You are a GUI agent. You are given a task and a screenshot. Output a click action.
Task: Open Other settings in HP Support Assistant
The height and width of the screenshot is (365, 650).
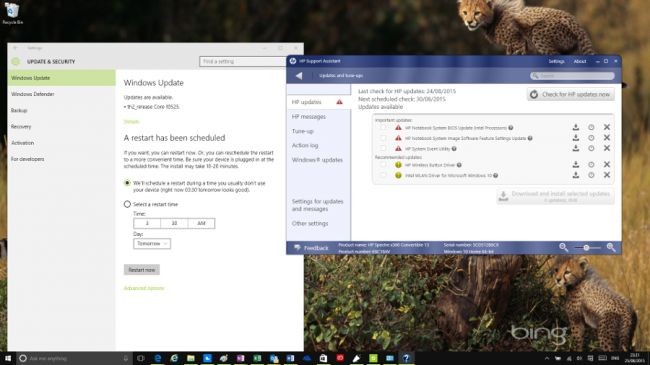tap(310, 224)
